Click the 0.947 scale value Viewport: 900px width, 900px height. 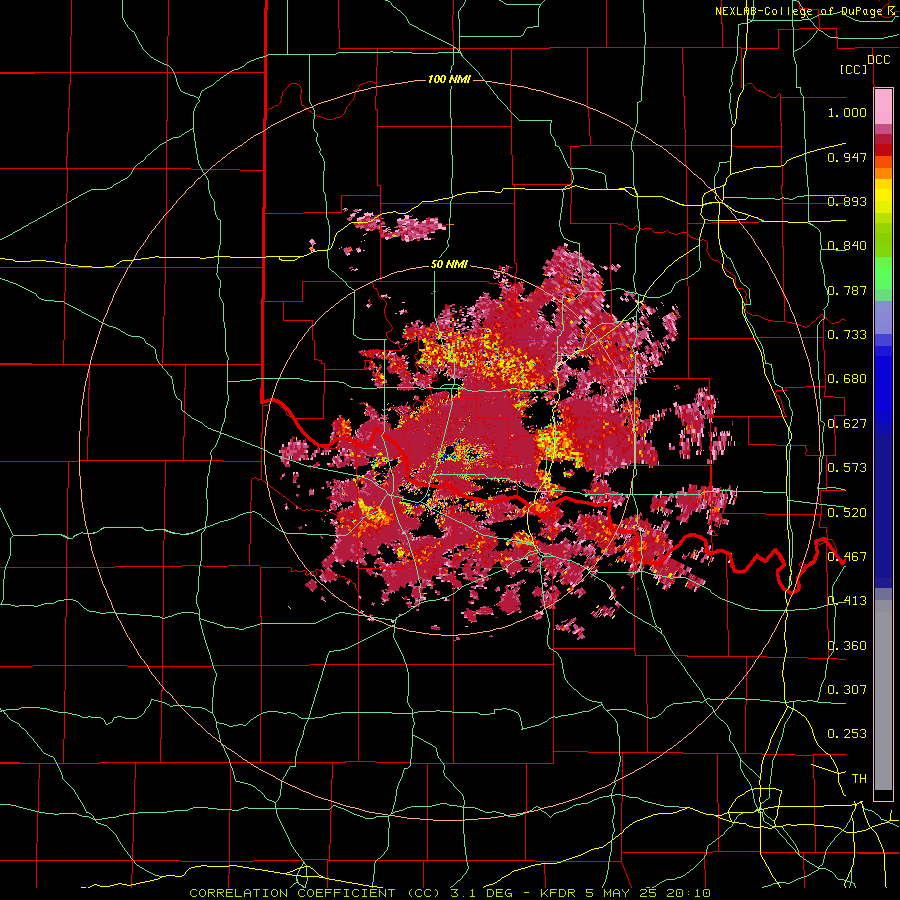click(847, 157)
